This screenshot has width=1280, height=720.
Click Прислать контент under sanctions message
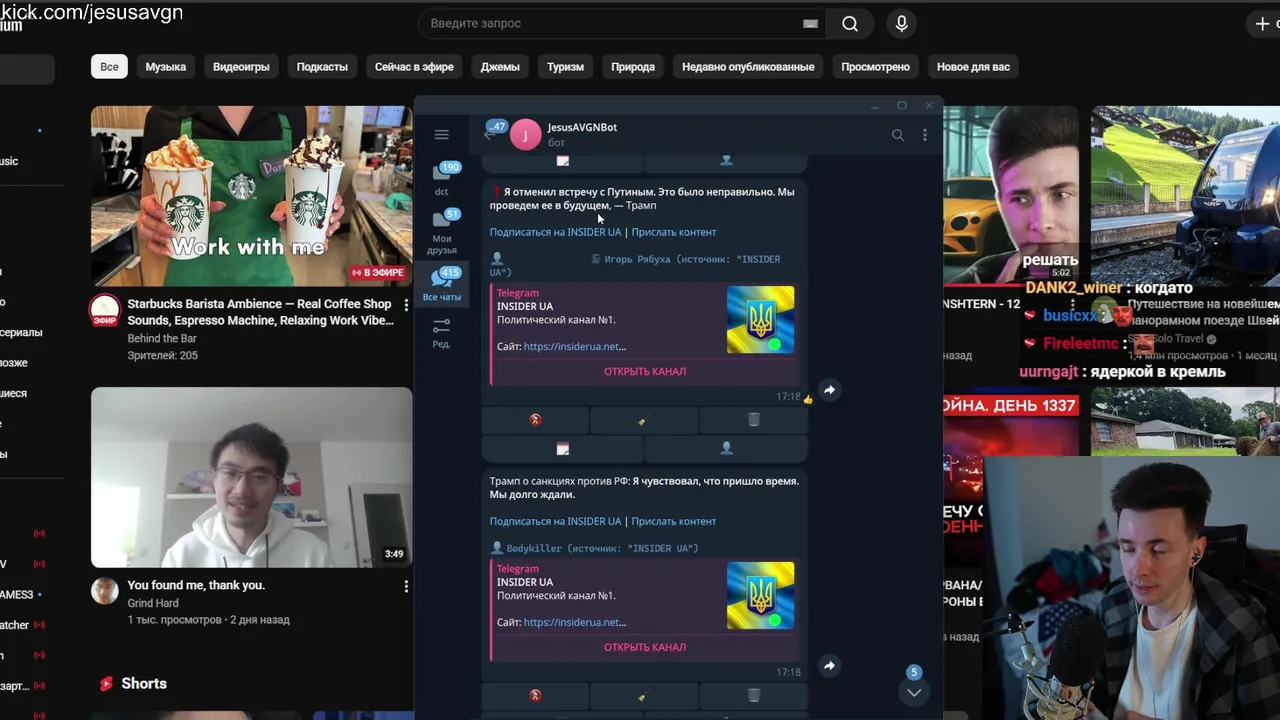(674, 521)
